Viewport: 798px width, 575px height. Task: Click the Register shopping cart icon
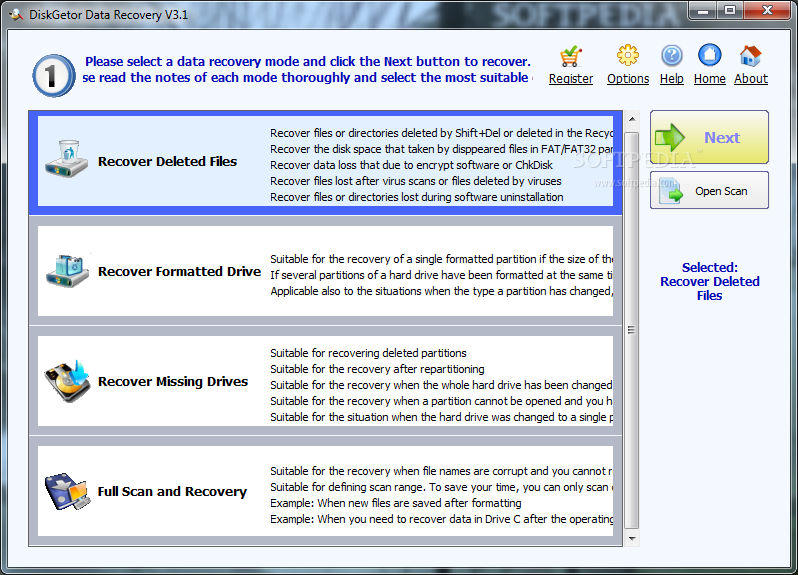point(571,56)
